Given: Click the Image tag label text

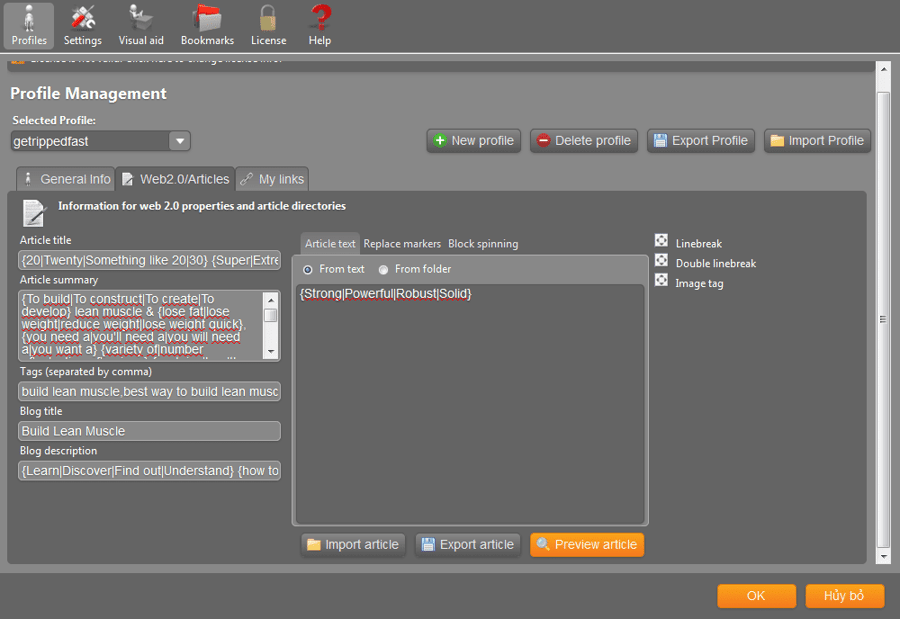Looking at the screenshot, I should click(x=699, y=284).
